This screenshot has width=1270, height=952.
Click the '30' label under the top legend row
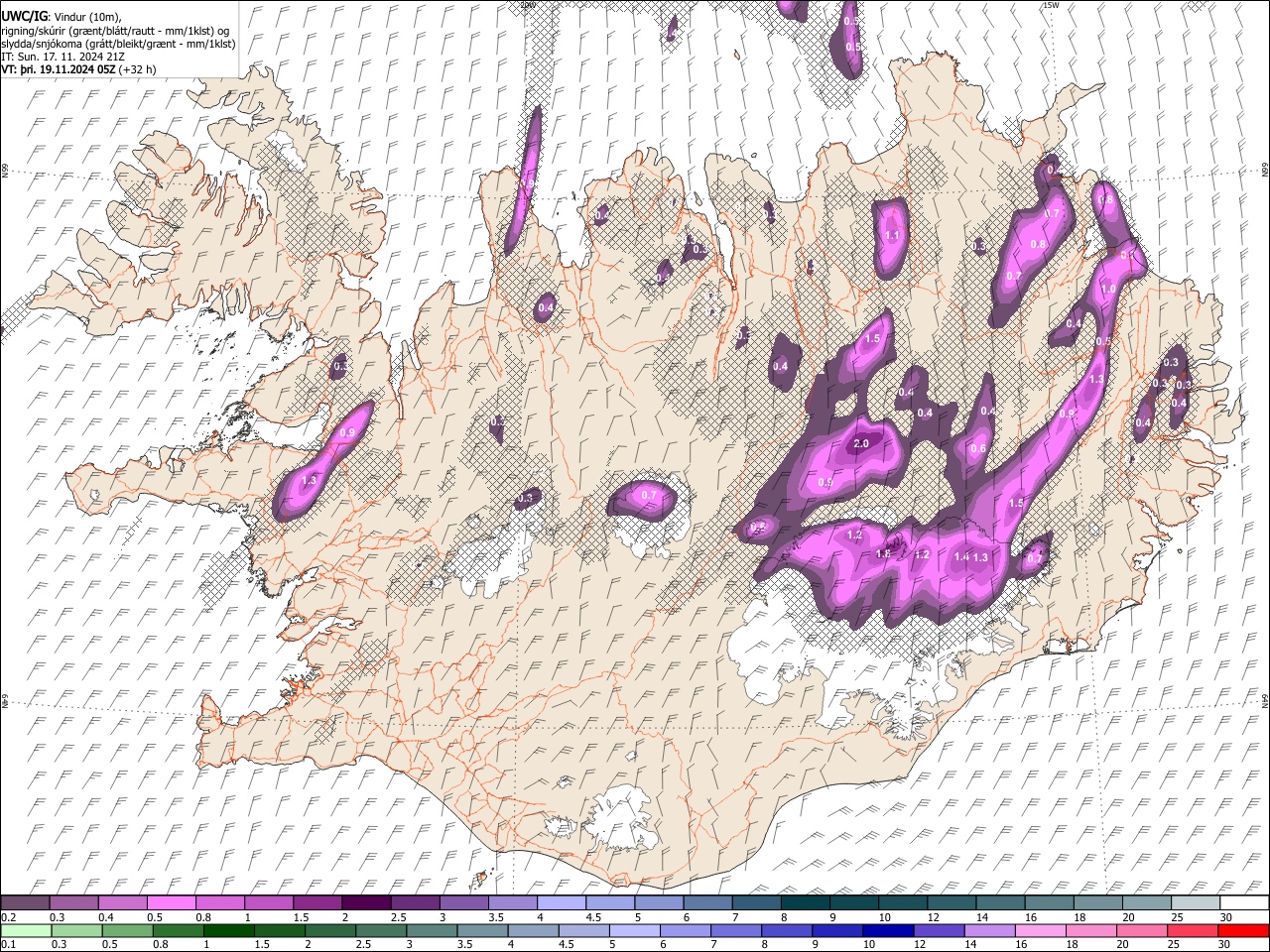click(1224, 917)
